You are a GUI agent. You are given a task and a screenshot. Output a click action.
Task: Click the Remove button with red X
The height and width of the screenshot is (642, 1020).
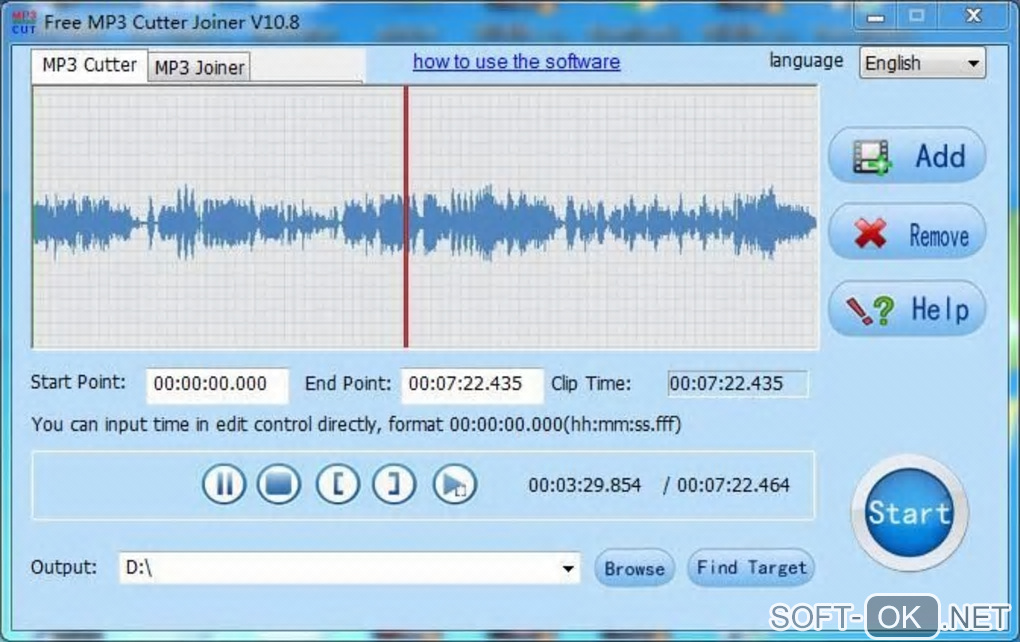click(907, 232)
